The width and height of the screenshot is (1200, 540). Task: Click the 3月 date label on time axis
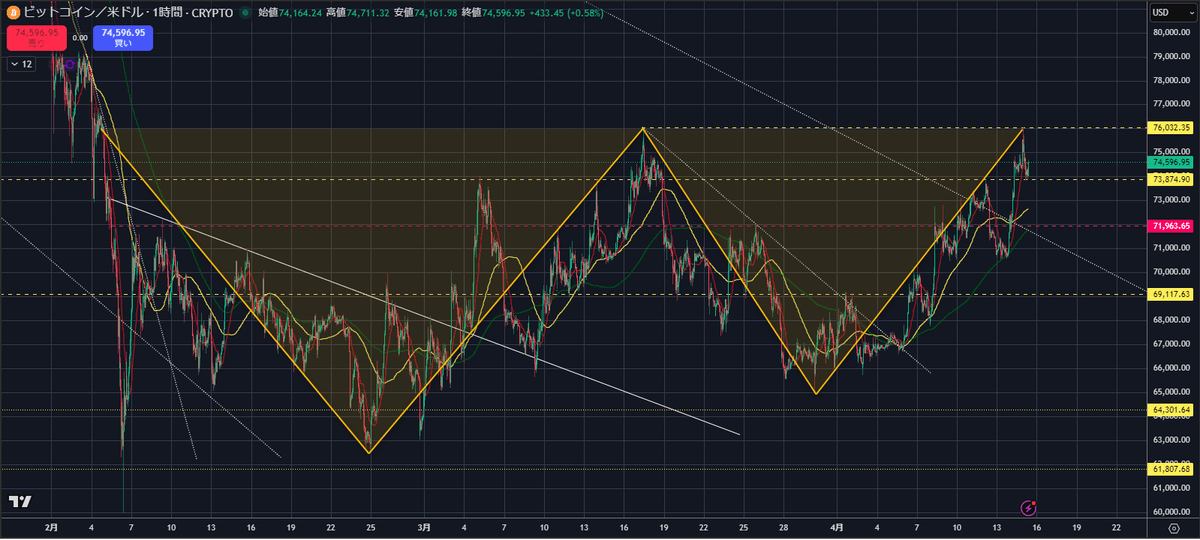424,526
